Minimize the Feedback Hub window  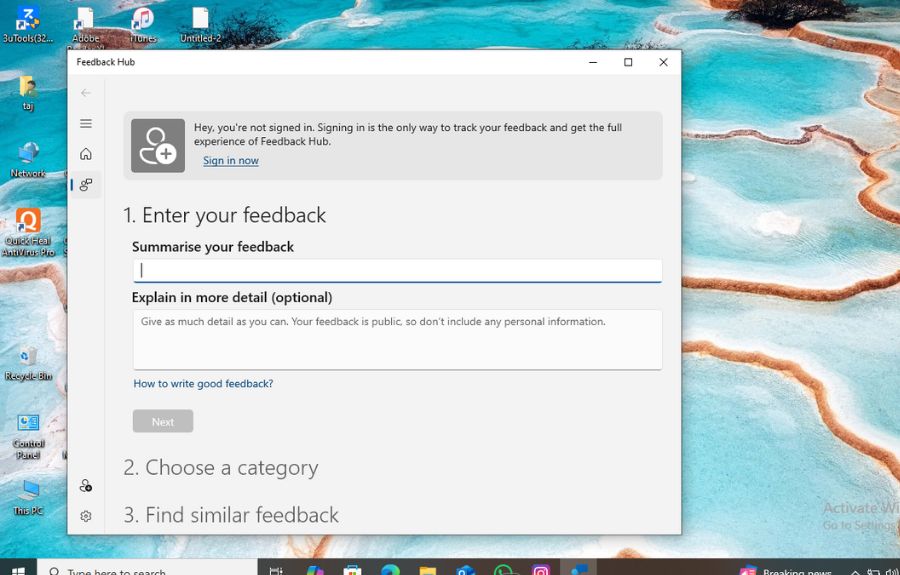593,62
